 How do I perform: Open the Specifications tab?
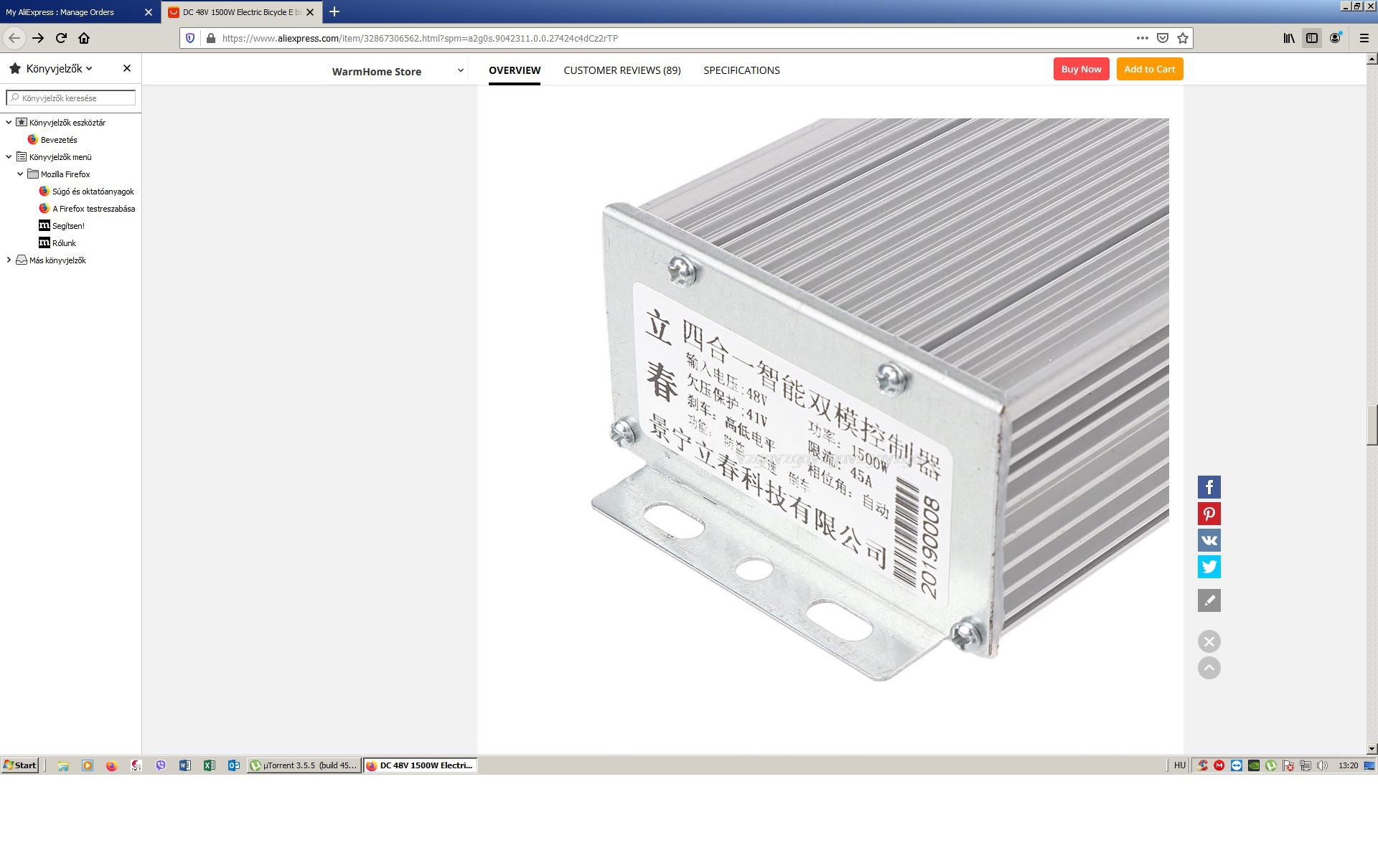tap(741, 70)
